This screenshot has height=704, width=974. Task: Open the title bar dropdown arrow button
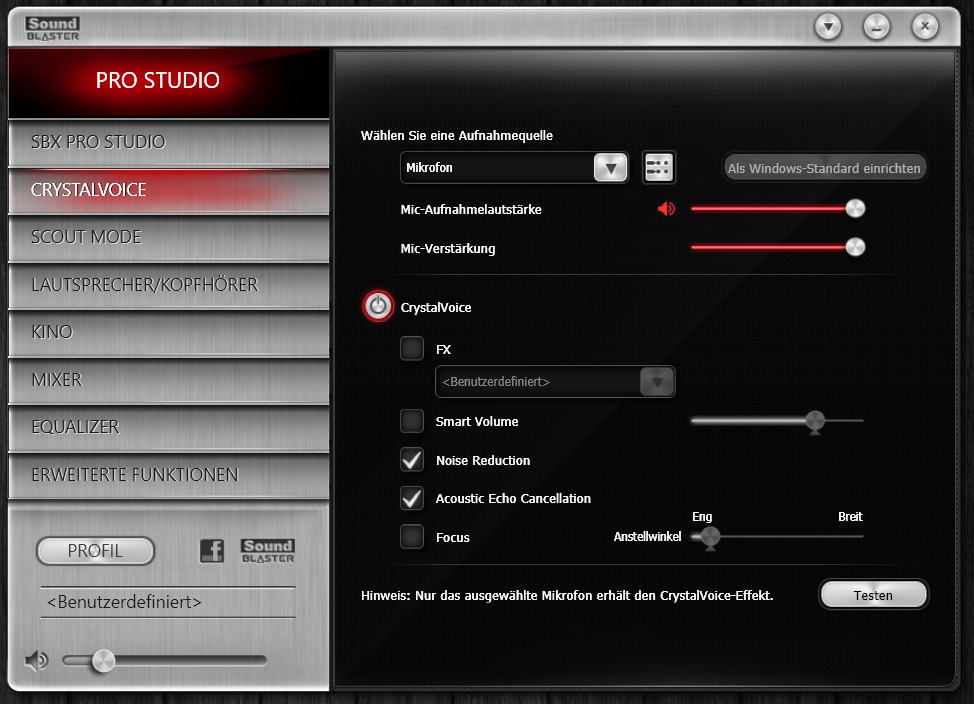point(828,27)
